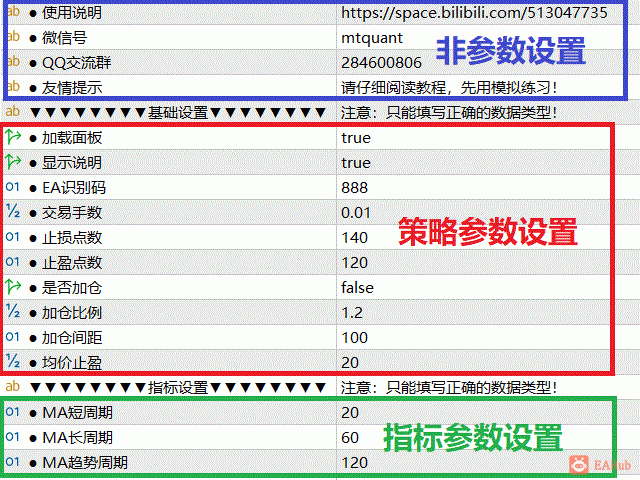640x480 pixels.
Task: Toggle the 显示说明 true value
Action: (356, 162)
